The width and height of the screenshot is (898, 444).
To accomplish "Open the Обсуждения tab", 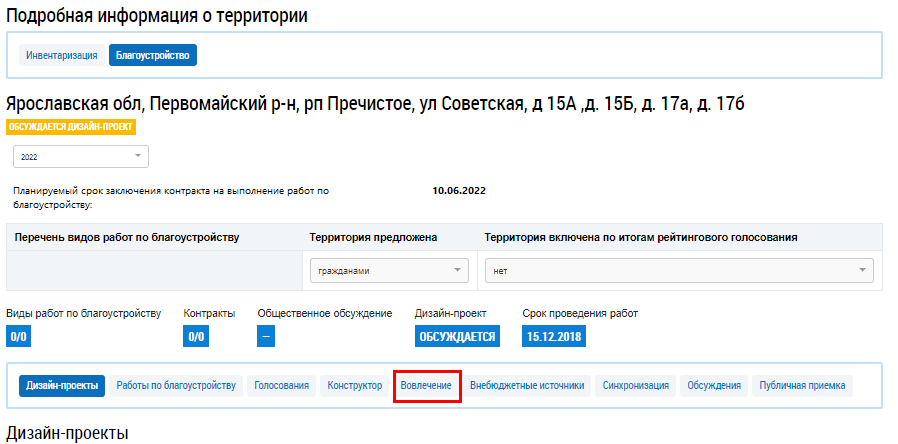I will pos(714,385).
